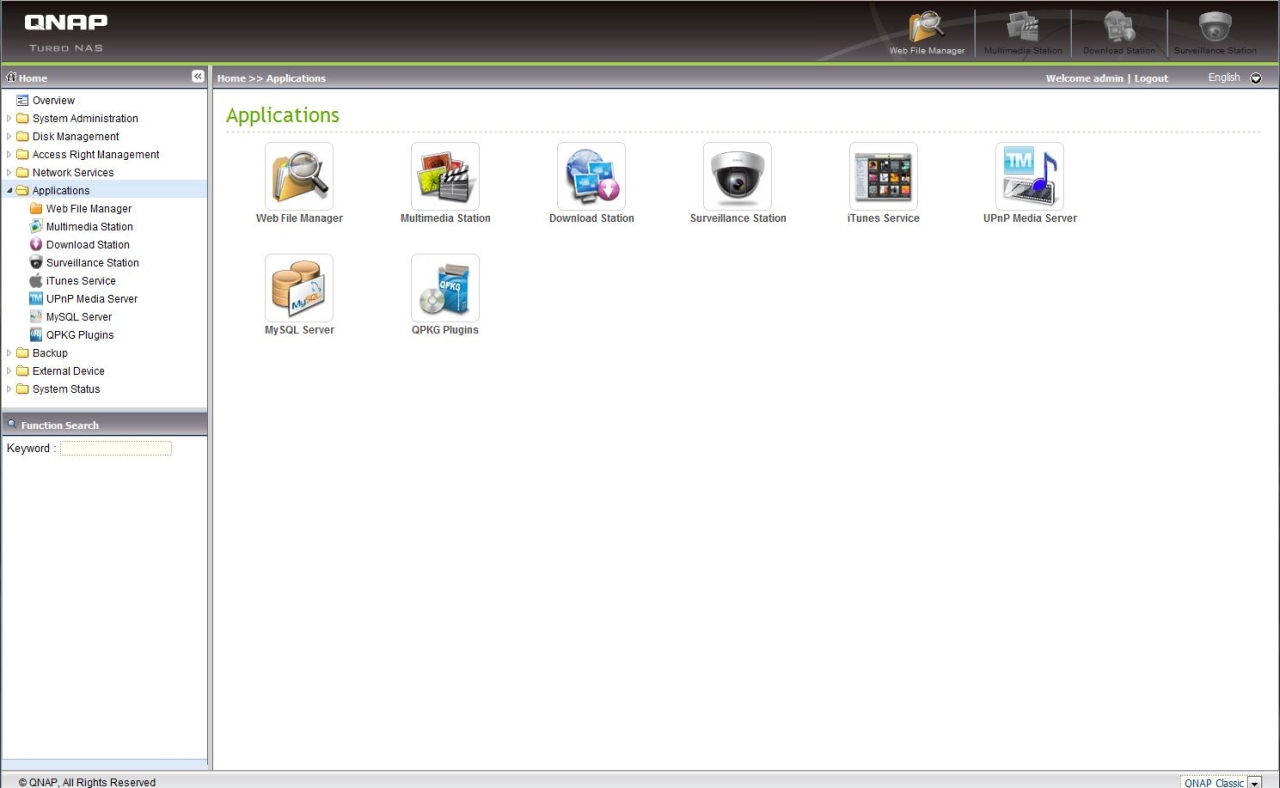Click Multimedia Station label under icon
Image resolution: width=1280 pixels, height=788 pixels.
pos(445,218)
